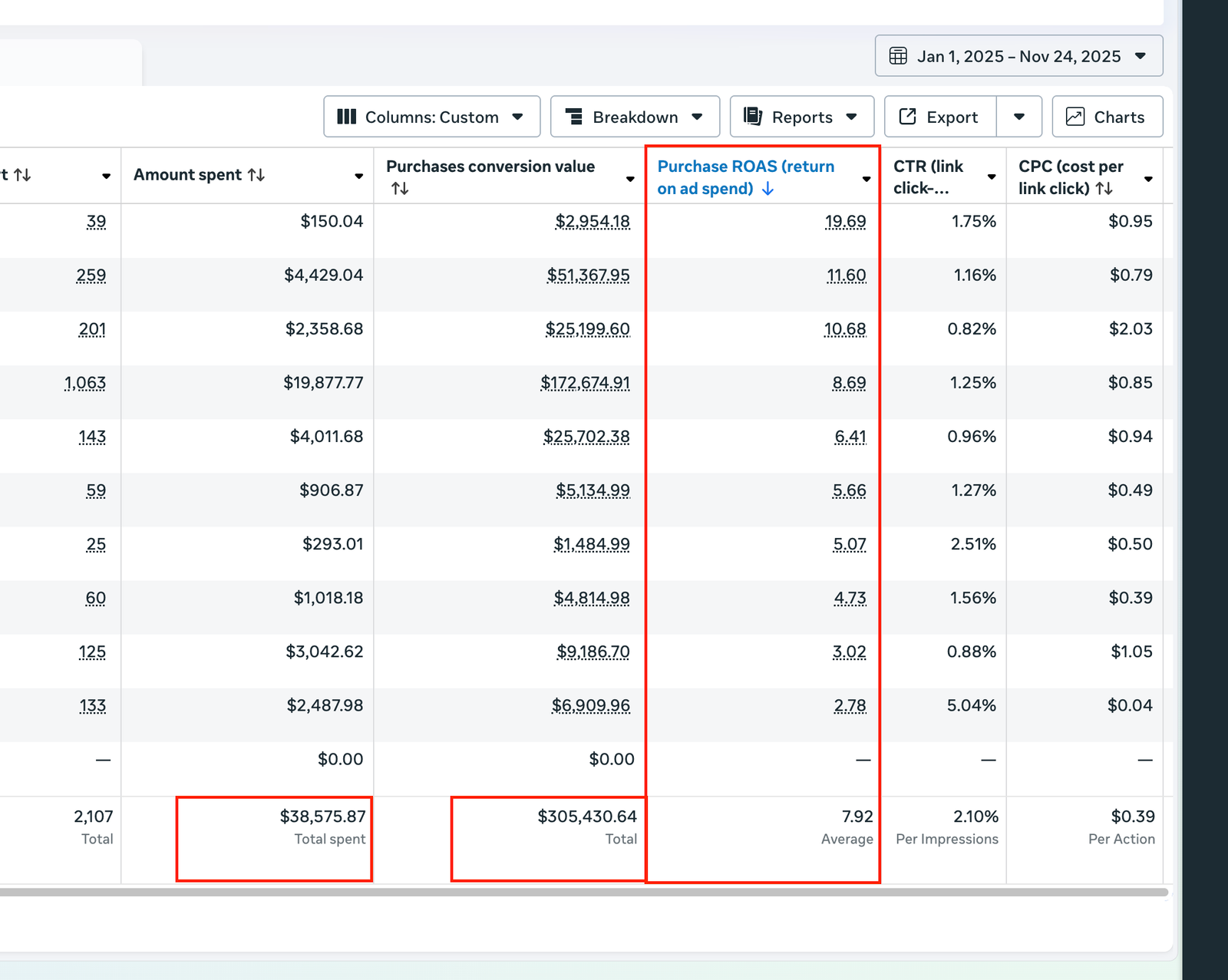
Task: Click the descending sort arrow on Purchase ROAS
Action: pyautogui.click(x=767, y=189)
